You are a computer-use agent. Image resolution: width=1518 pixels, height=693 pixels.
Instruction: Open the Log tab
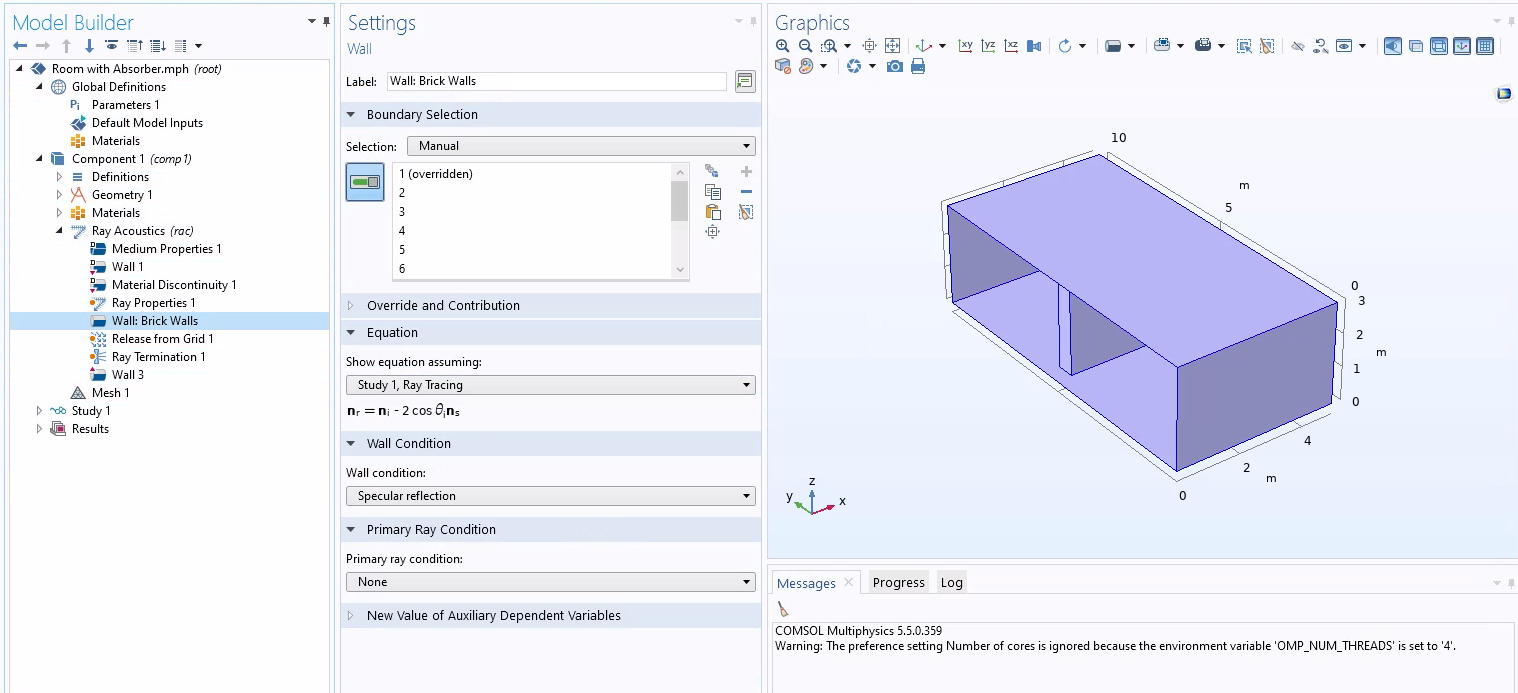pos(951,583)
